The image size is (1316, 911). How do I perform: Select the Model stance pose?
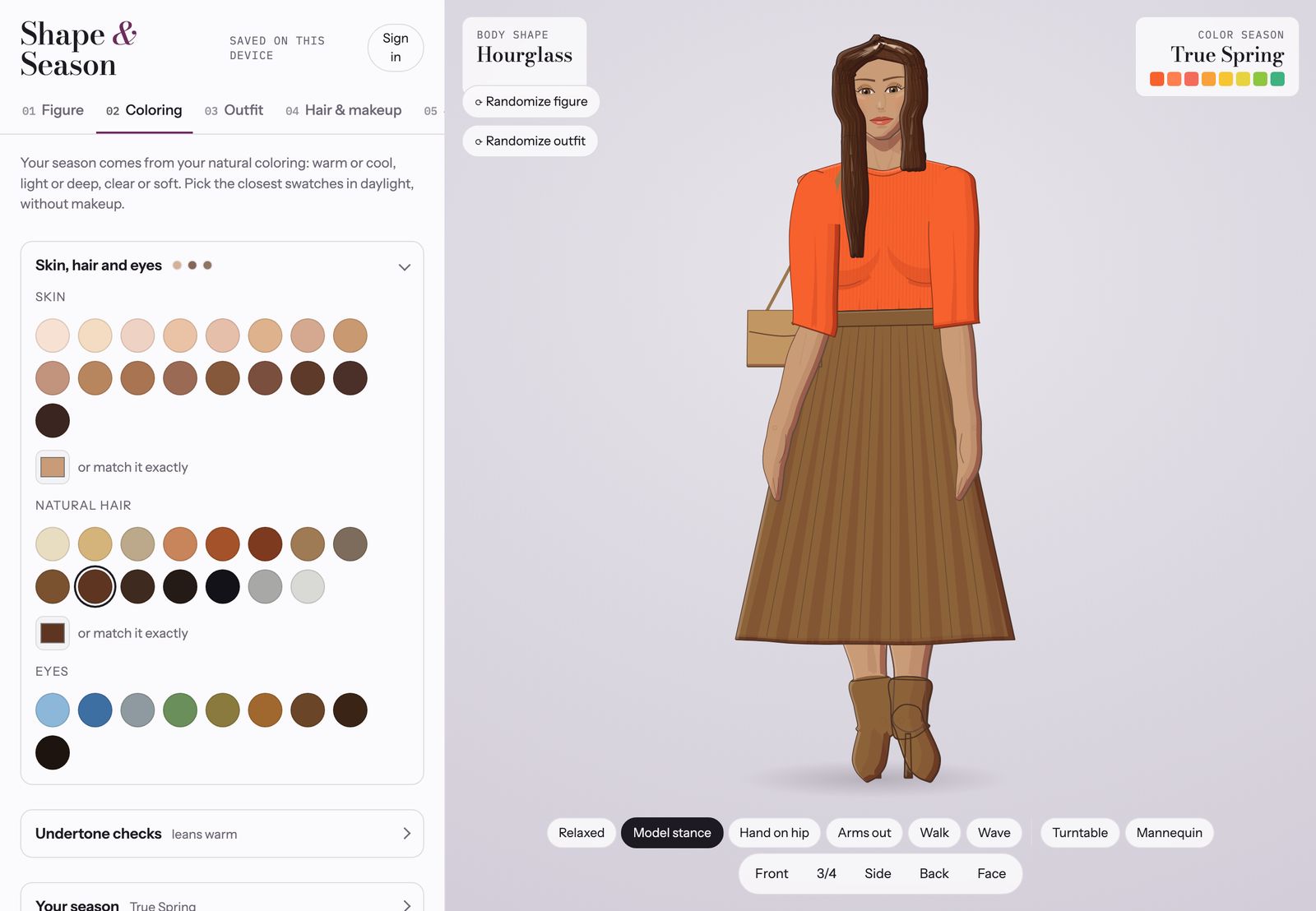[x=672, y=833]
